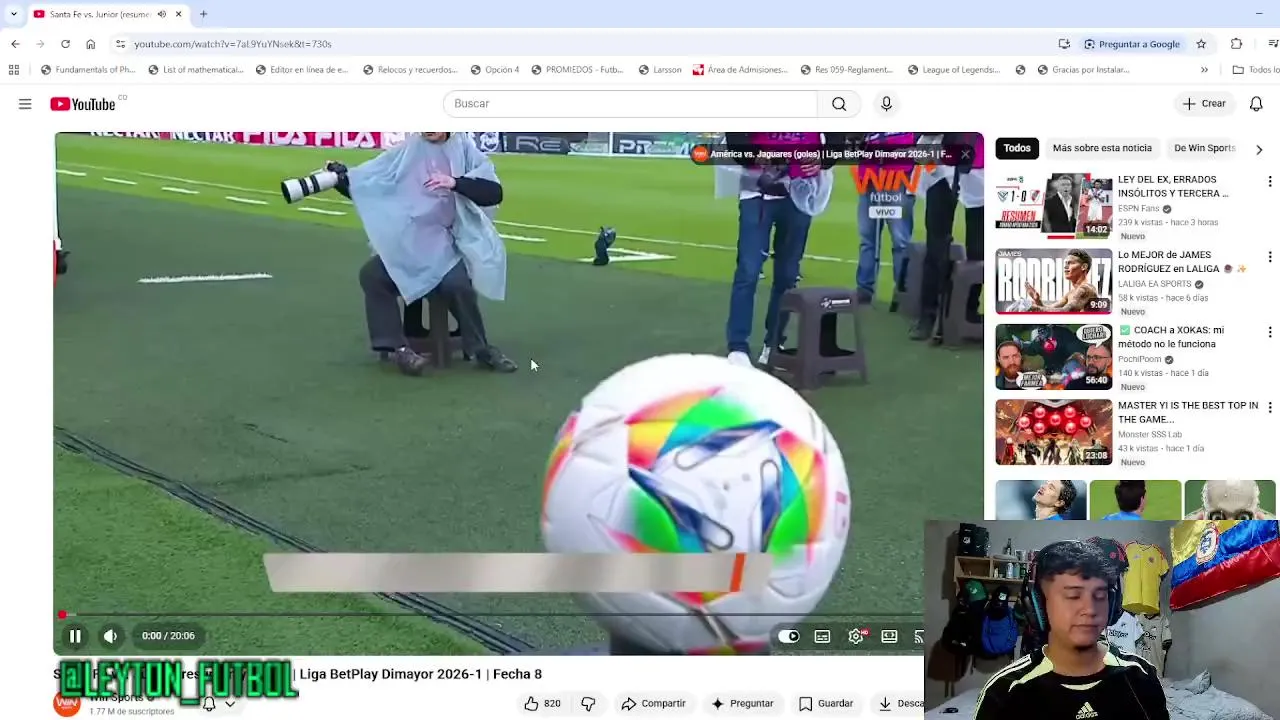Open the Área de Admisiones bookmark
Screen dimensions: 1280x720
(x=740, y=70)
